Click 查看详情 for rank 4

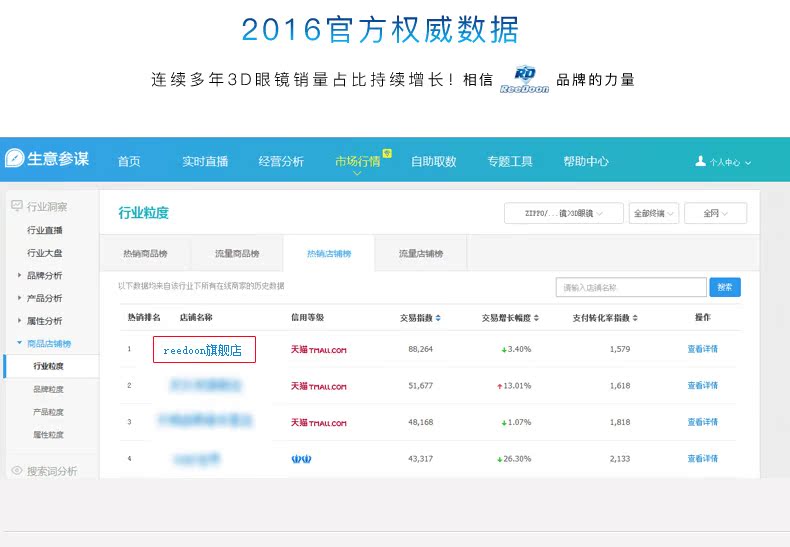coord(702,458)
